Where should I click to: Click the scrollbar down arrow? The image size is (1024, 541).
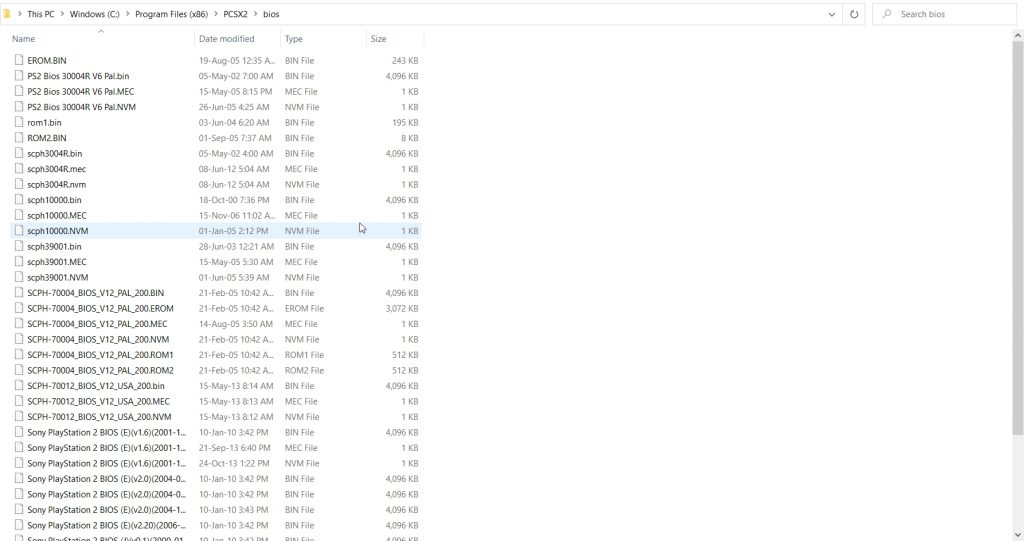click(x=1018, y=536)
